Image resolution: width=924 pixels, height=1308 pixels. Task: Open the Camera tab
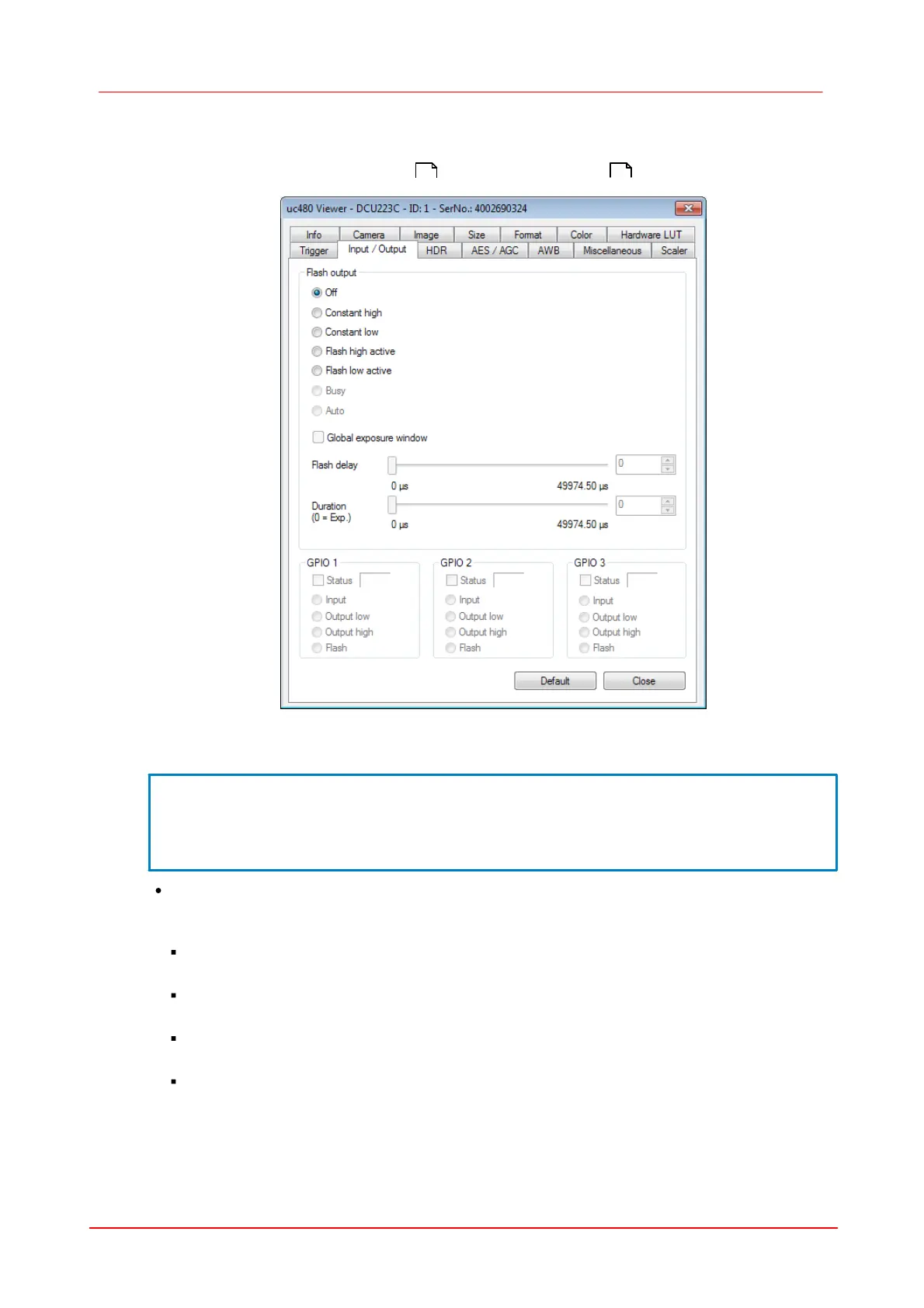point(369,235)
